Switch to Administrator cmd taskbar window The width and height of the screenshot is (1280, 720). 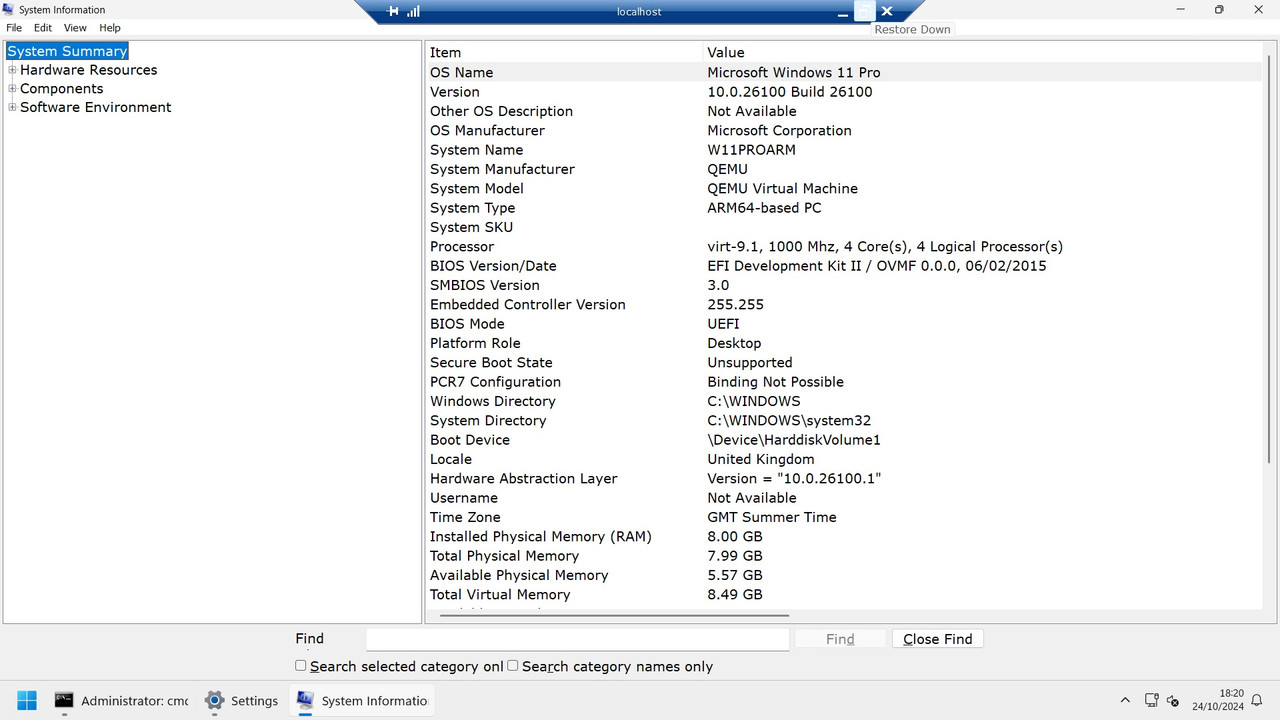[x=122, y=701]
